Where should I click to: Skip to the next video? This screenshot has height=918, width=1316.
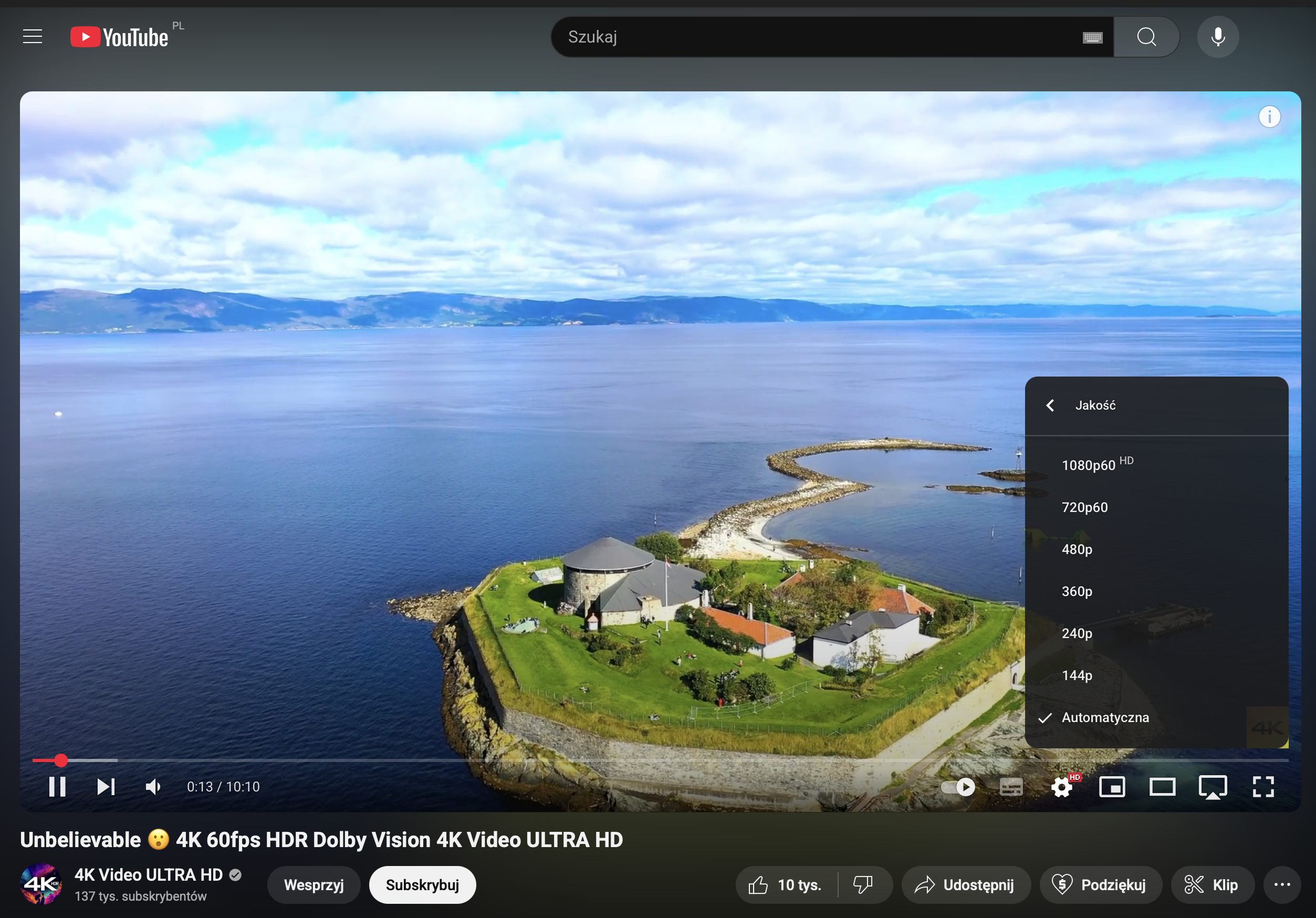point(106,786)
